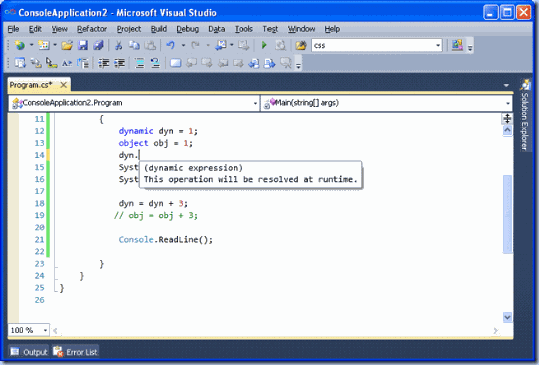Toggle the Solution Explorer side panel

(525, 115)
